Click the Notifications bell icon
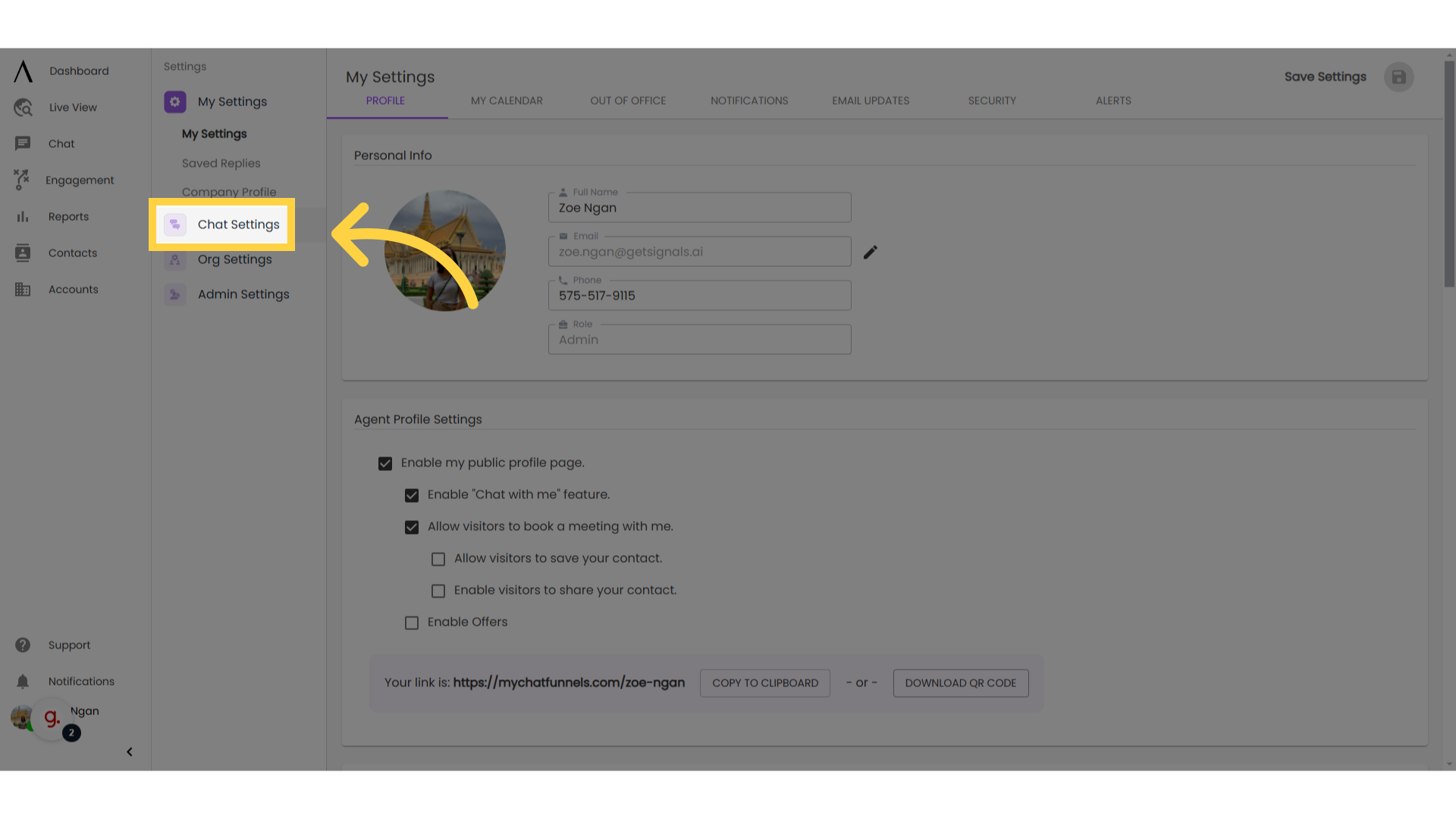The height and width of the screenshot is (819, 1456). click(x=23, y=681)
